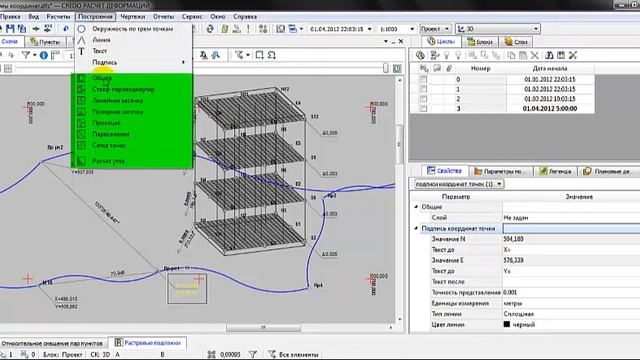The width and height of the screenshot is (640, 360).
Task: Open the scale dropdown 1:1000
Action: (x=412, y=29)
